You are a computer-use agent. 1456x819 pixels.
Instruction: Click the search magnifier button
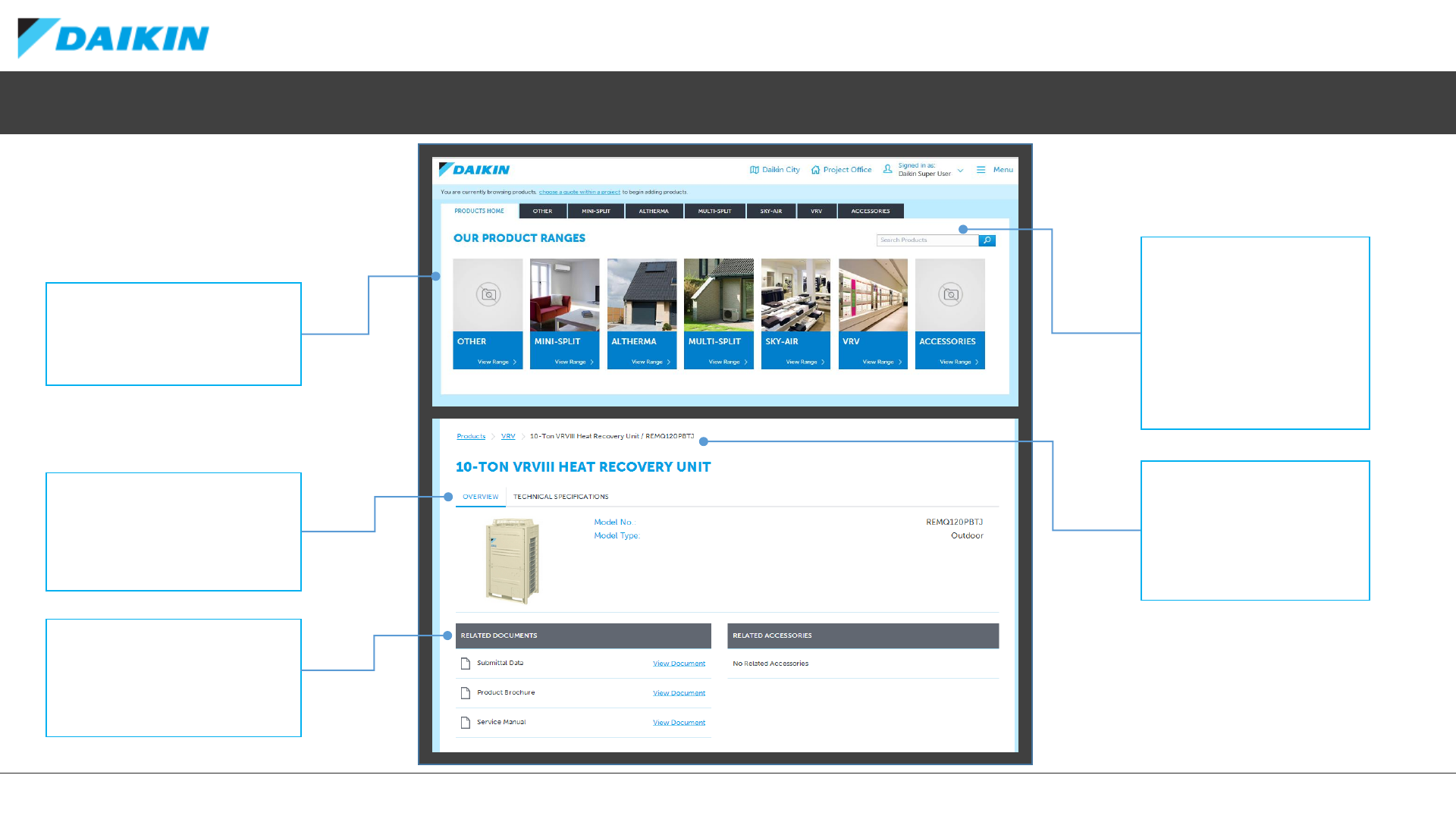[x=987, y=240]
